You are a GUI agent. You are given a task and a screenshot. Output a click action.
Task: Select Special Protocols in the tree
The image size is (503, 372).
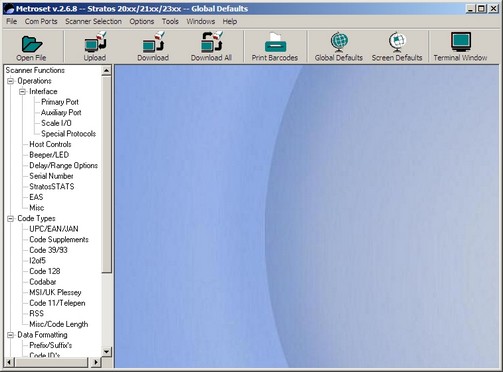tap(68, 134)
